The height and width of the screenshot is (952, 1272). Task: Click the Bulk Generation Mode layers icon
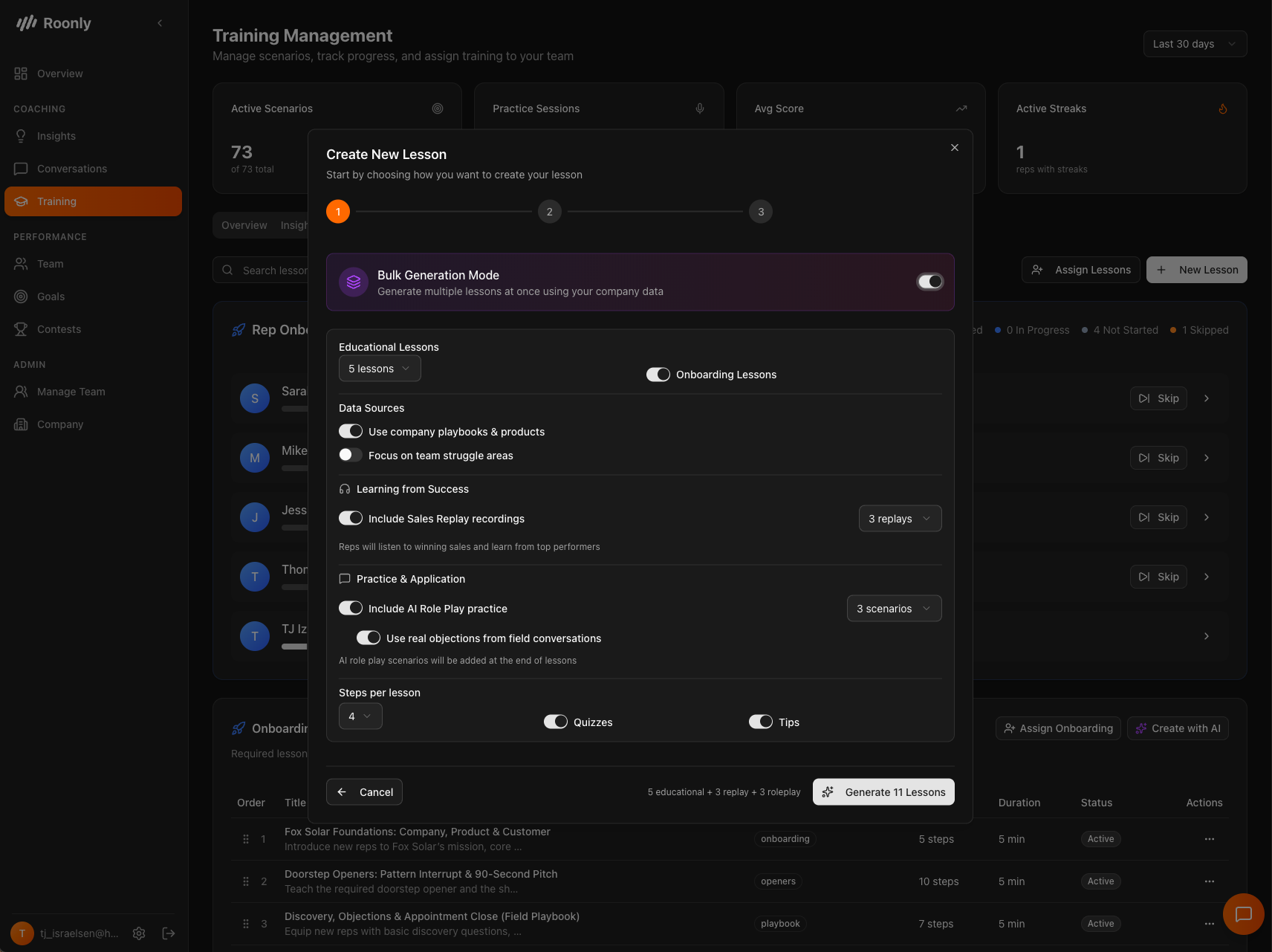coord(354,282)
